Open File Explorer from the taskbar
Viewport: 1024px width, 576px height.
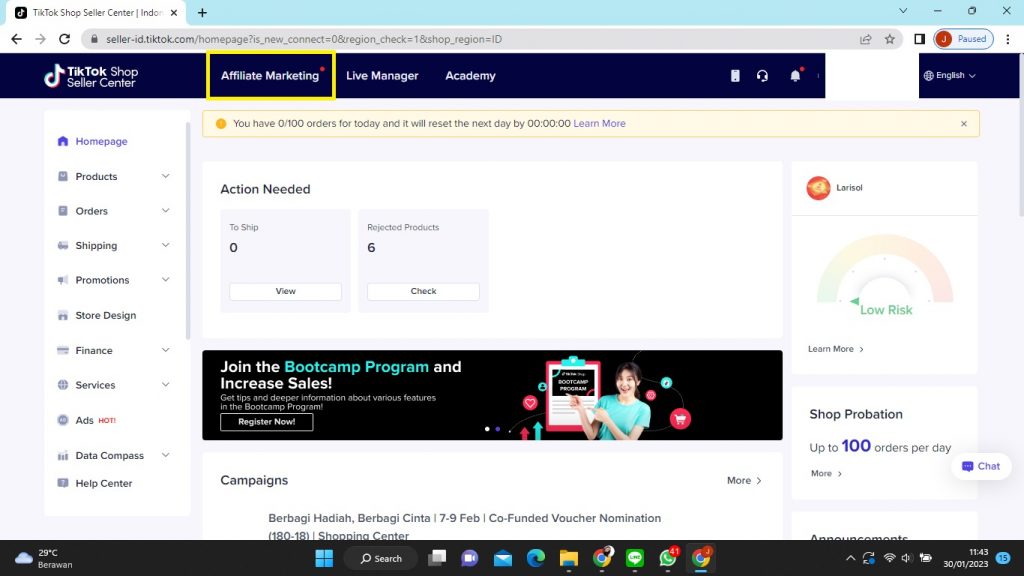point(569,558)
